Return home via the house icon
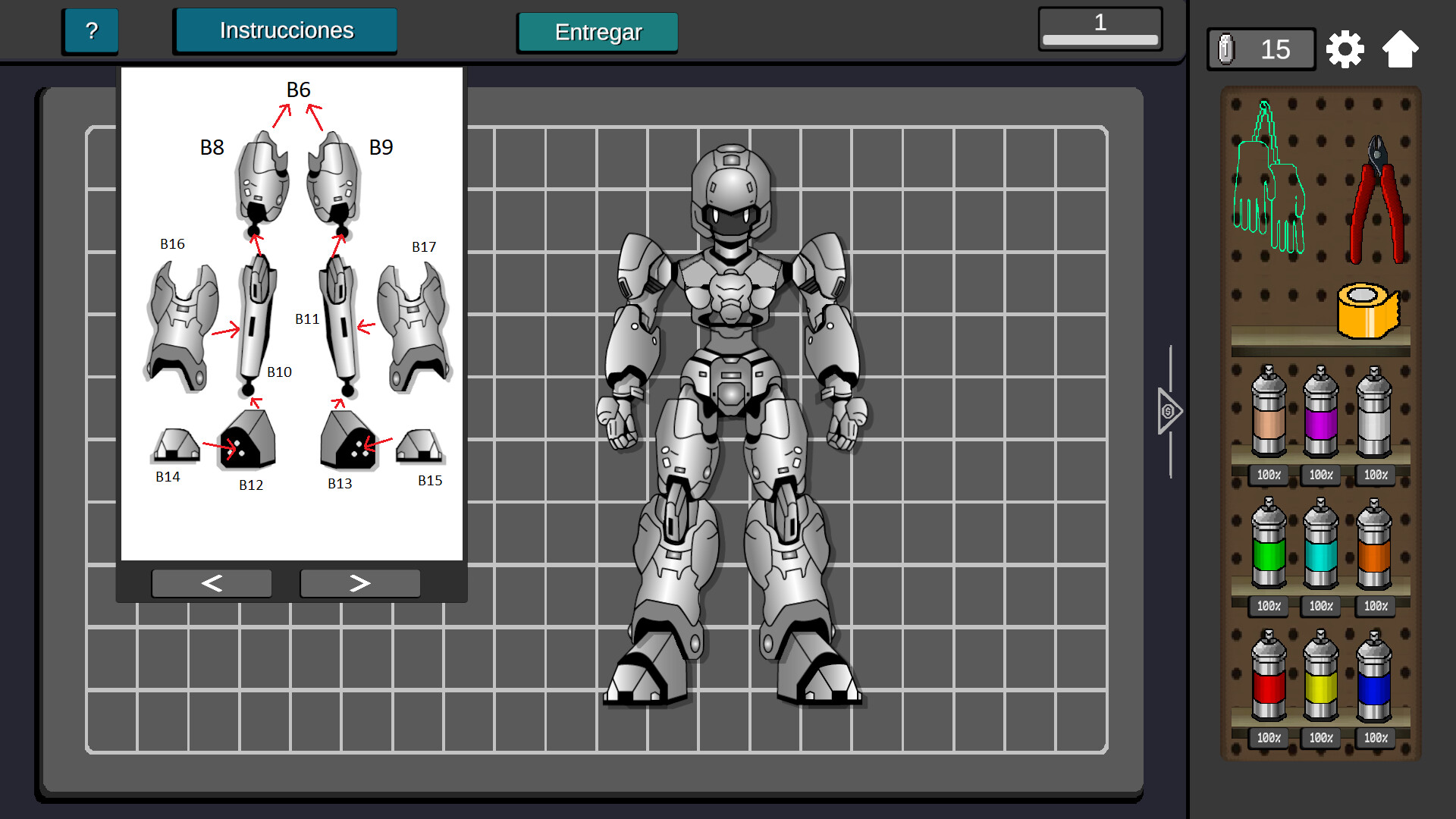1456x819 pixels. [x=1401, y=48]
